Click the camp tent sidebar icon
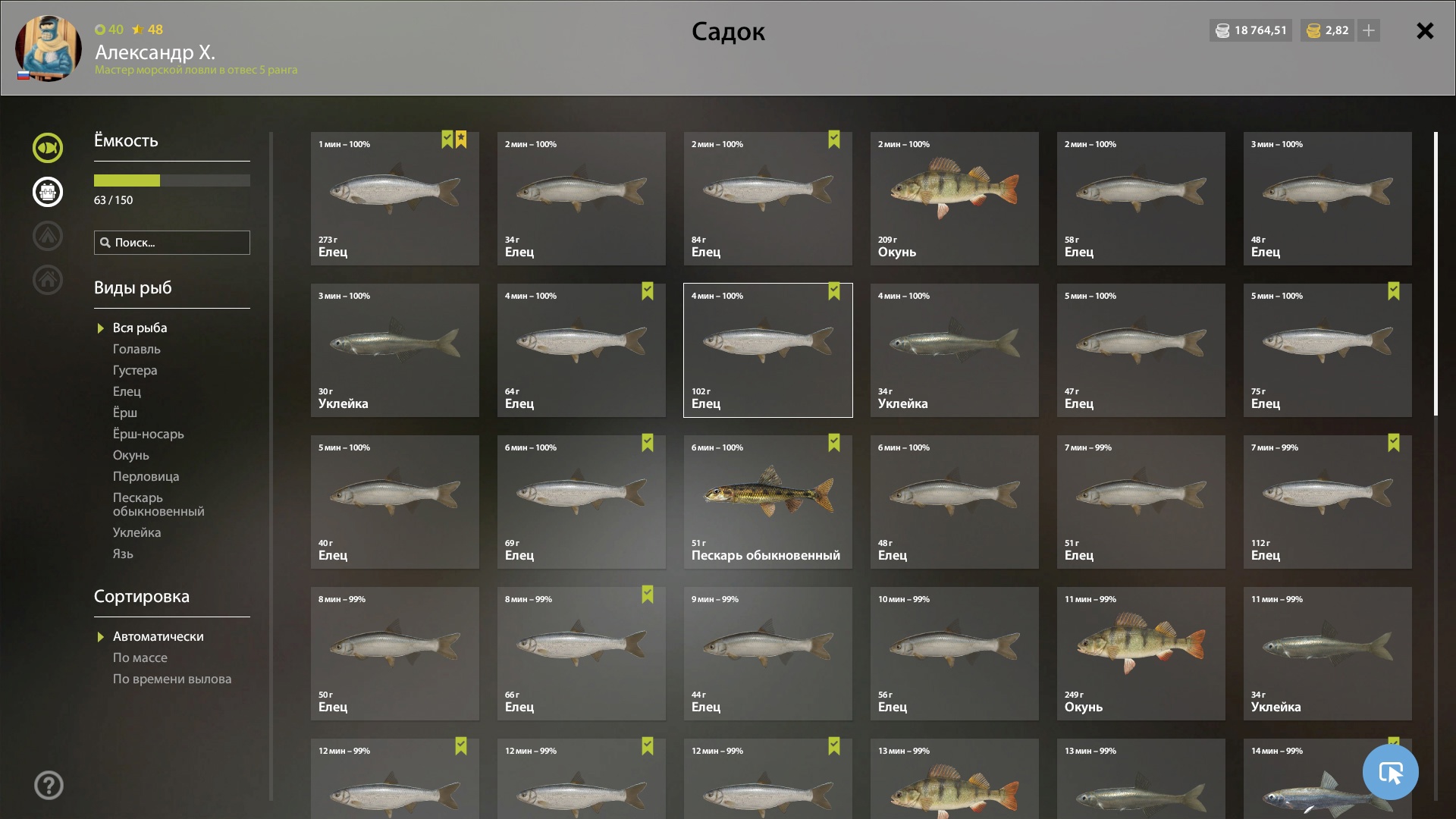This screenshot has width=1456, height=819. pyautogui.click(x=47, y=236)
